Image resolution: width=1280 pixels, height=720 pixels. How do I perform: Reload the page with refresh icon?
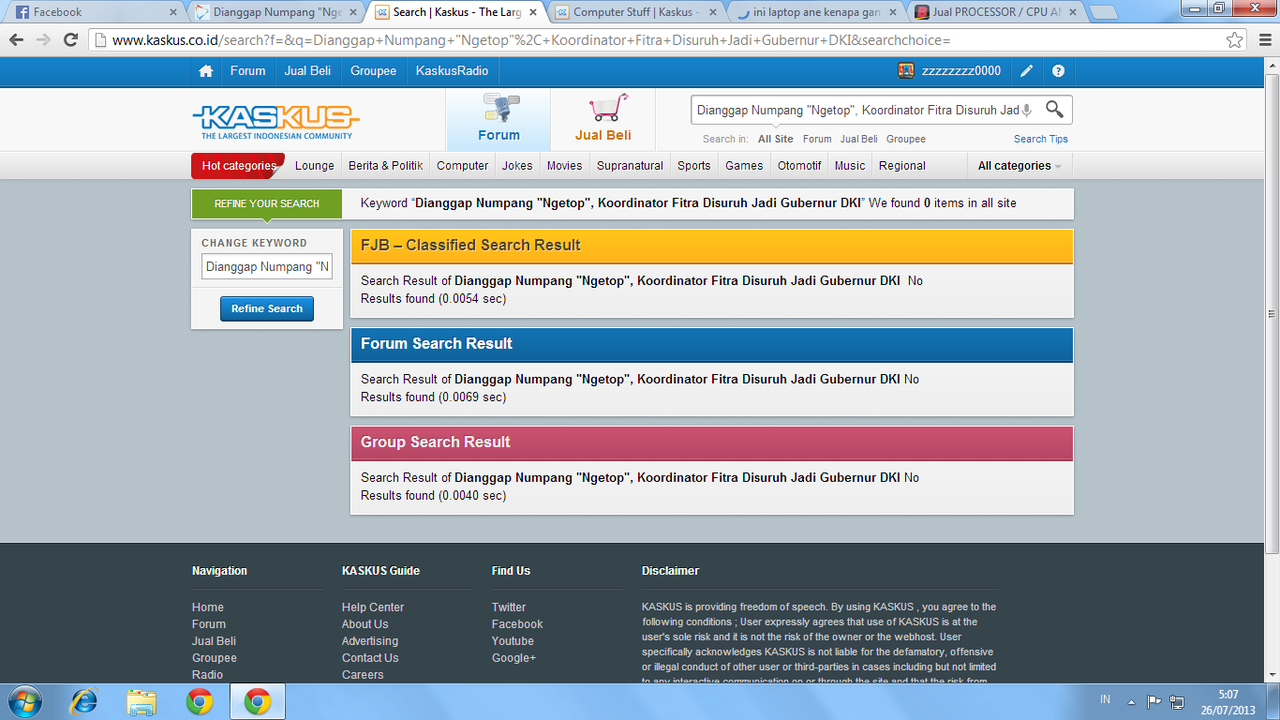click(70, 40)
